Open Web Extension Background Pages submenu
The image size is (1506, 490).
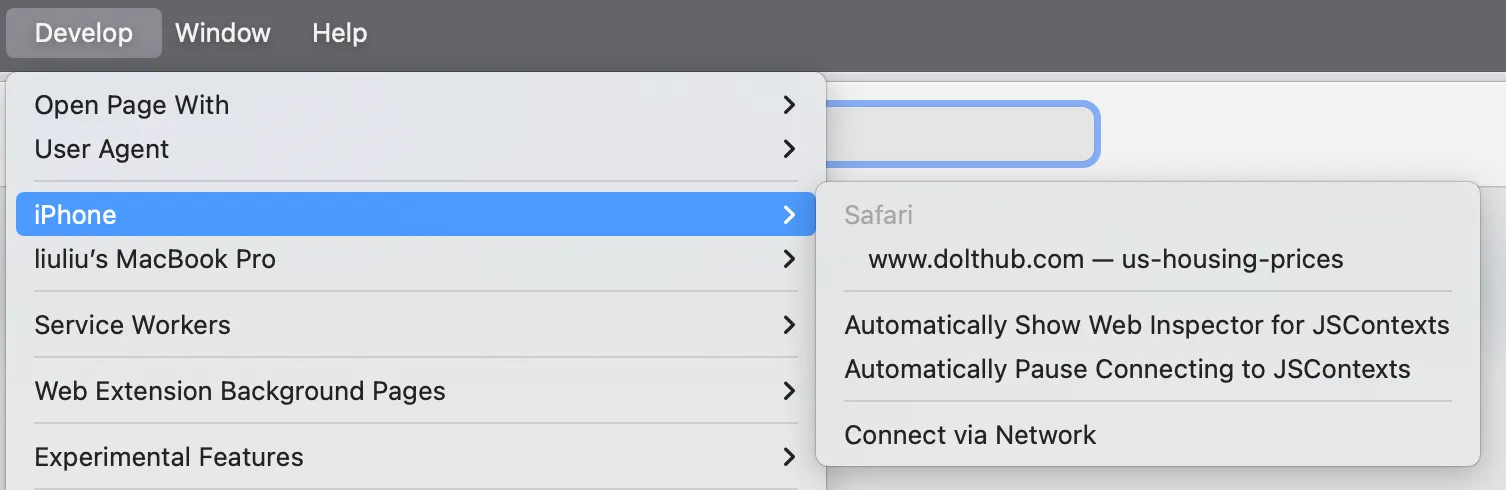[240, 391]
